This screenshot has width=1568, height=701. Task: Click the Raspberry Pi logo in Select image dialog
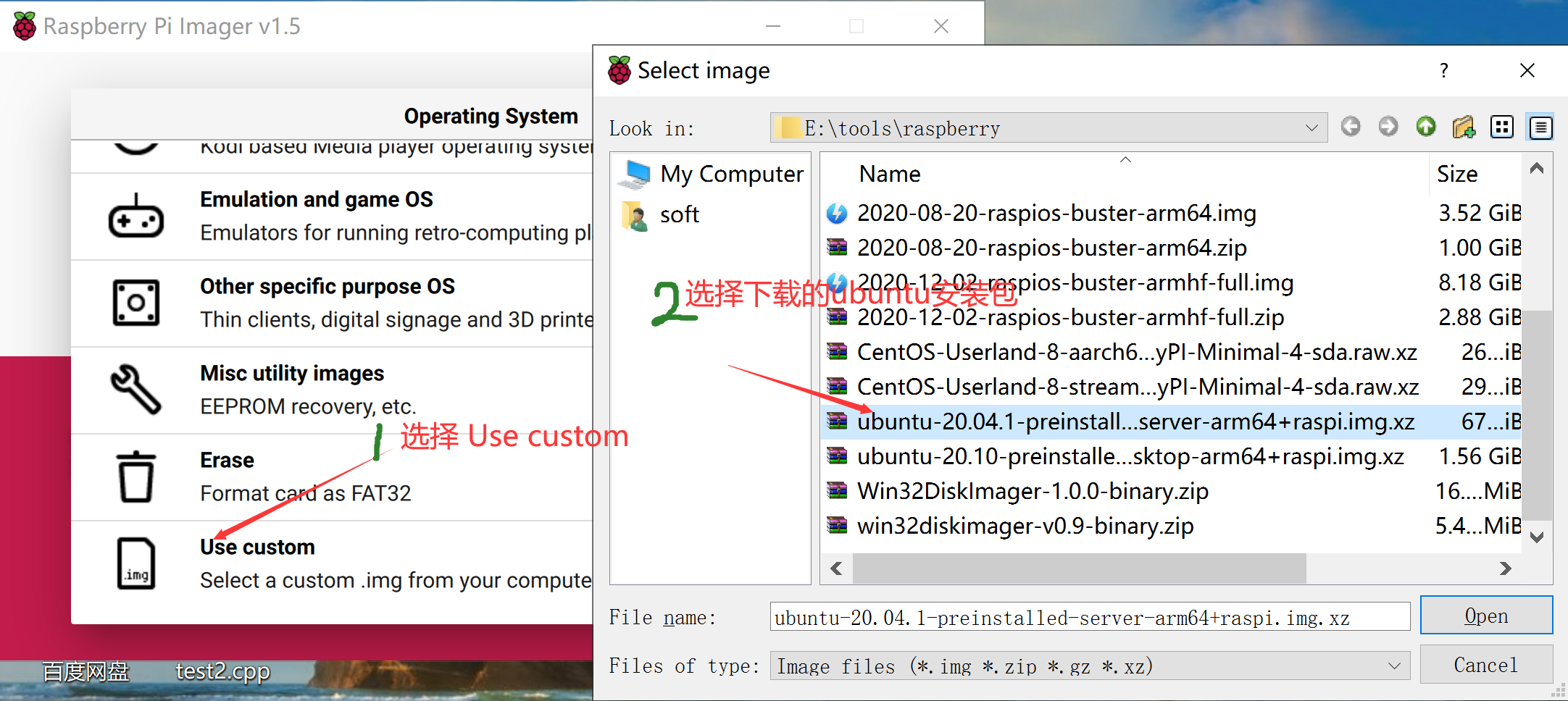click(x=620, y=70)
